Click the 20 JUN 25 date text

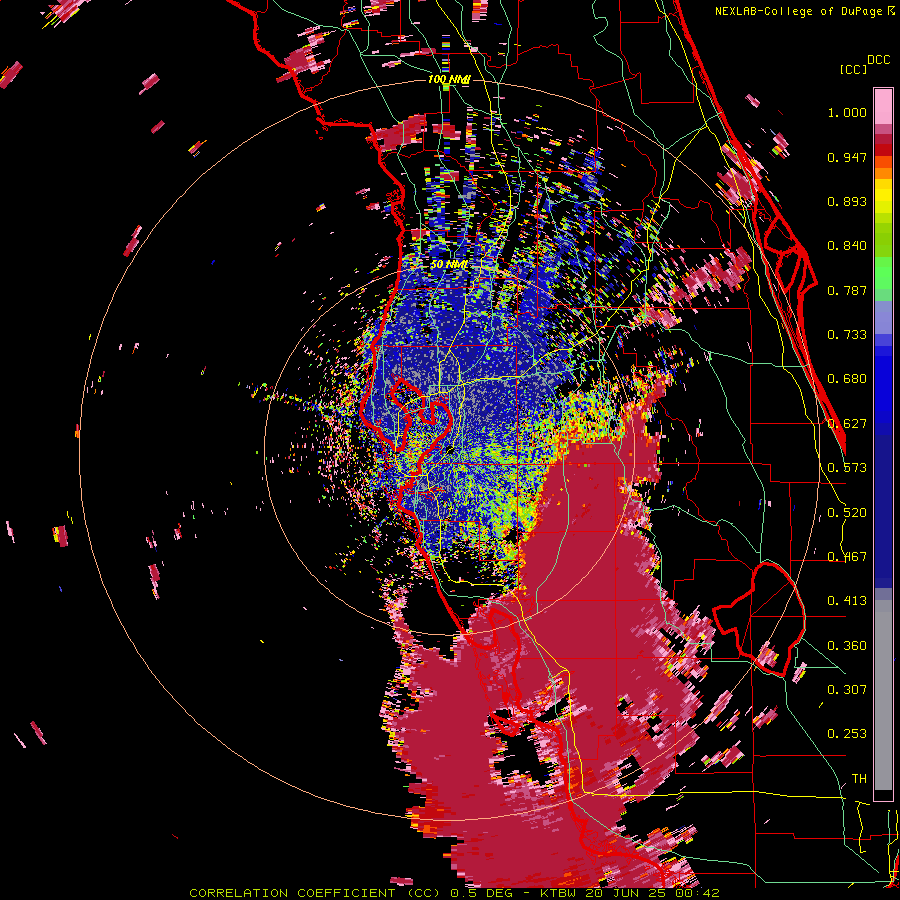pyautogui.click(x=626, y=893)
